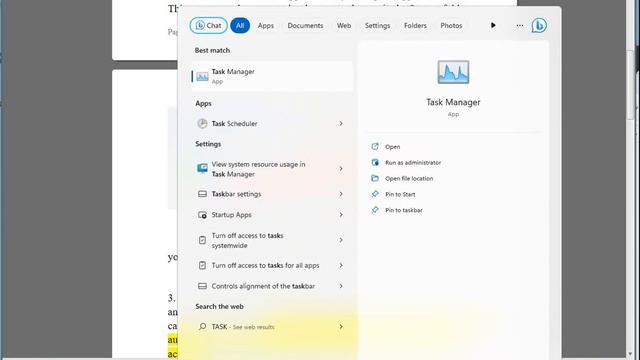Choose Open file location
This screenshot has width=640, height=360.
tap(409, 178)
